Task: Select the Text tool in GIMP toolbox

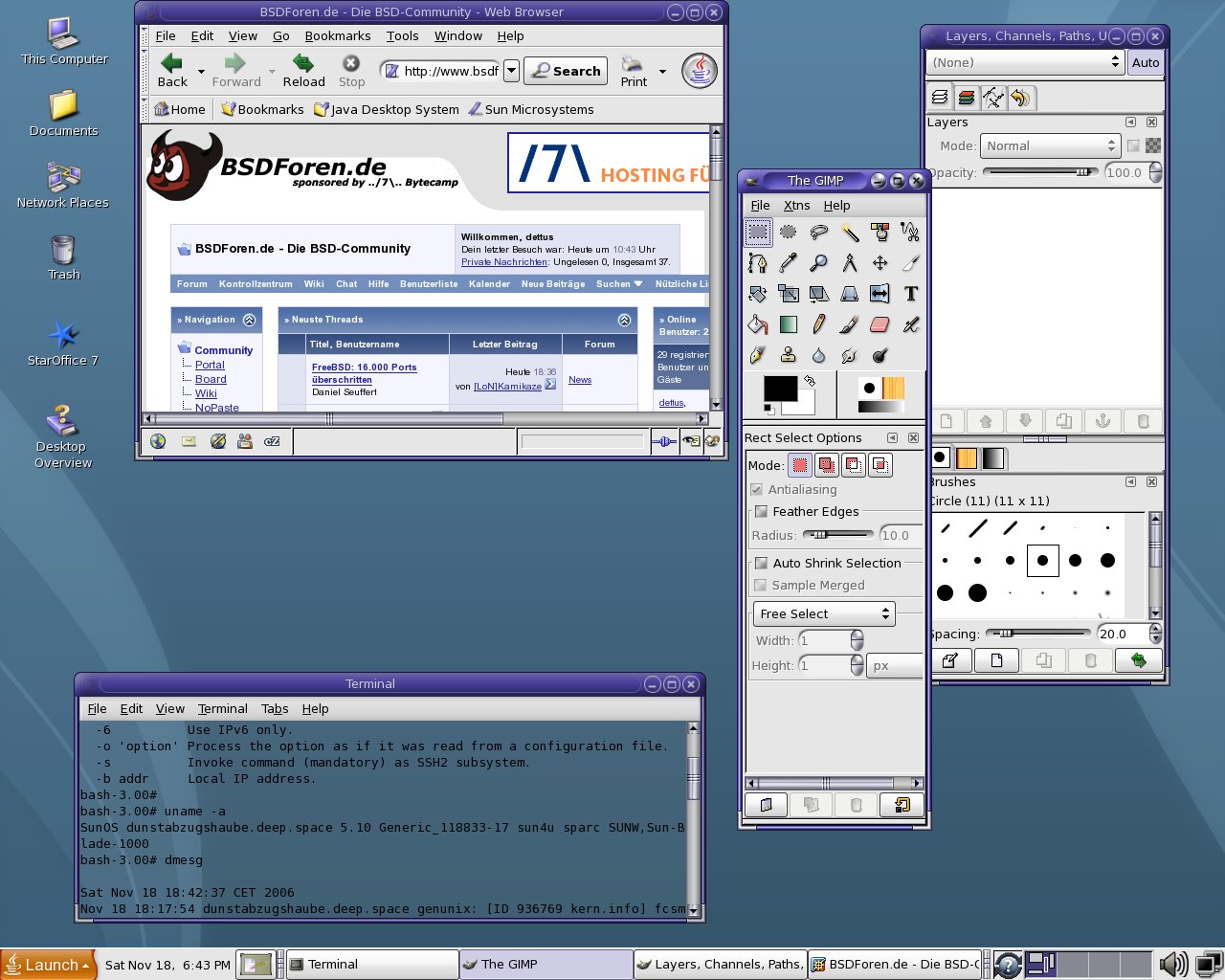Action: coord(910,293)
